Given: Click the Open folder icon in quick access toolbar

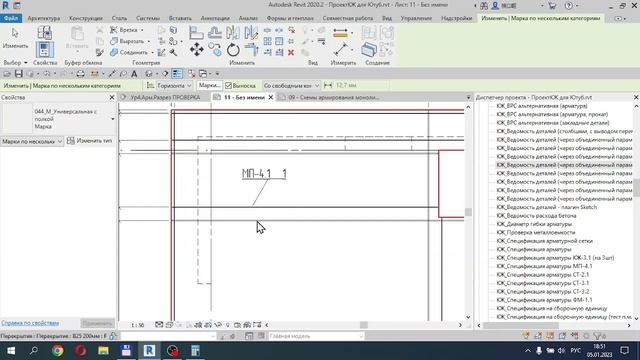Looking at the screenshot, I should pos(7,74).
